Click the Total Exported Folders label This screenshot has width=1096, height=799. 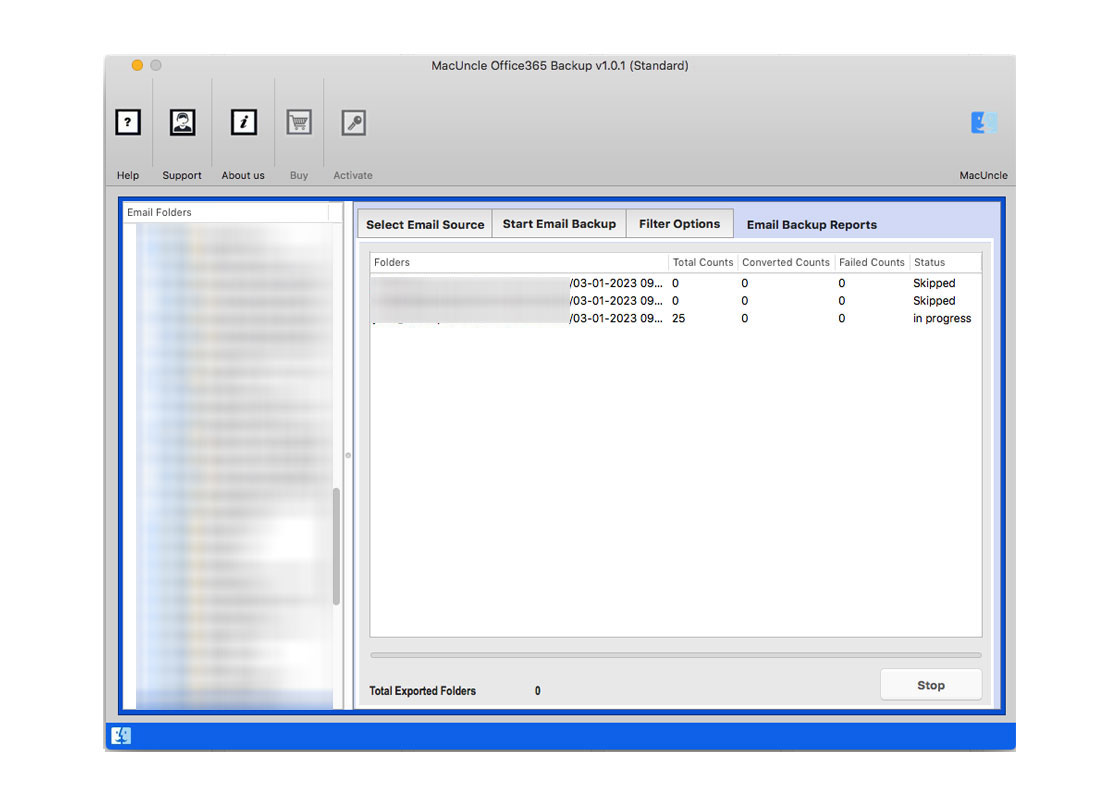[x=422, y=691]
